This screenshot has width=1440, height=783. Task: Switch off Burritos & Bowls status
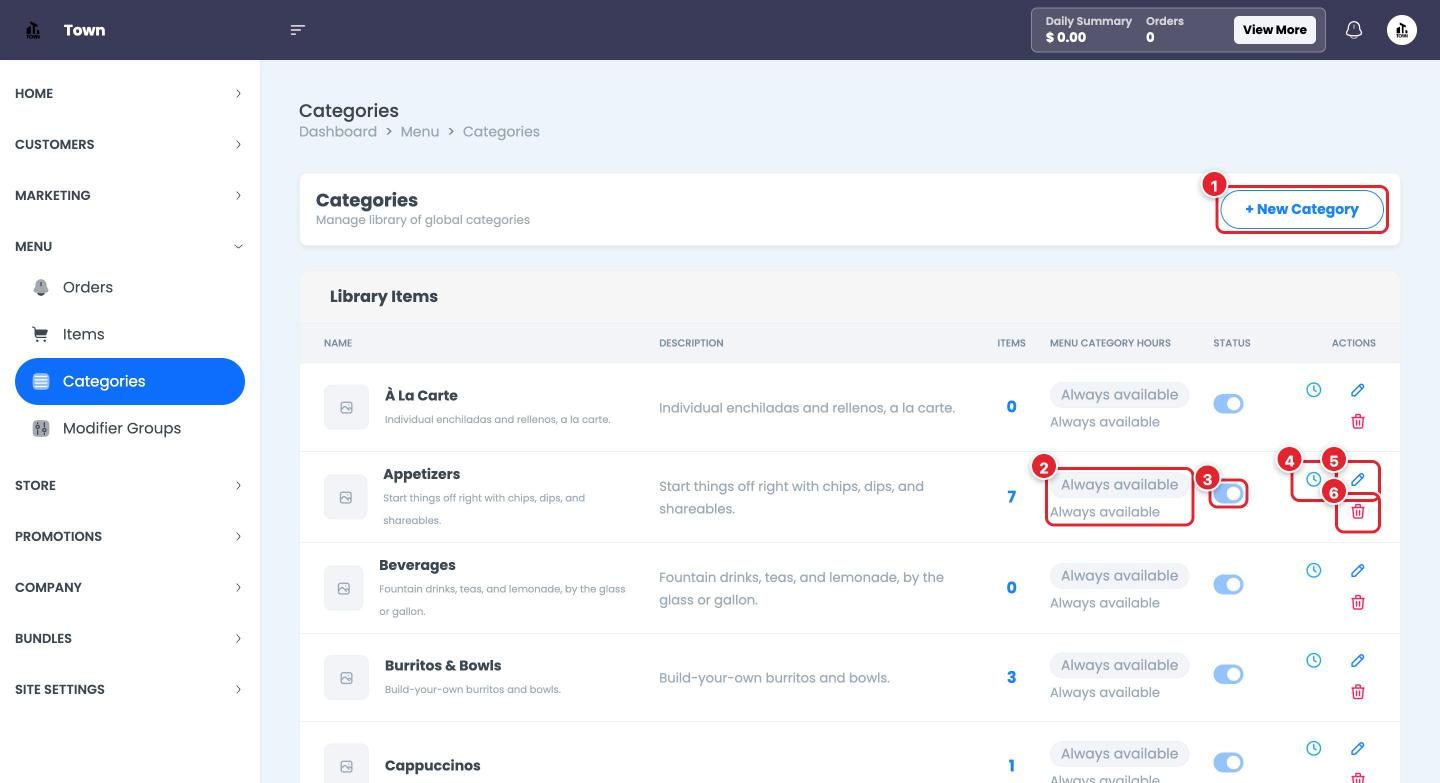click(x=1228, y=674)
